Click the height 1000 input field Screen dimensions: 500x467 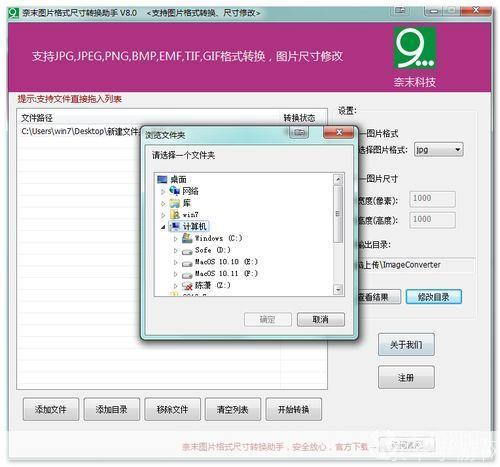pyautogui.click(x=432, y=220)
